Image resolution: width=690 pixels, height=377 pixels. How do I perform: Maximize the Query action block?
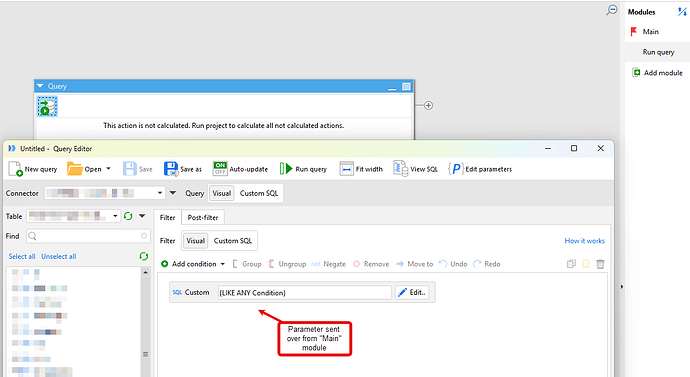406,87
